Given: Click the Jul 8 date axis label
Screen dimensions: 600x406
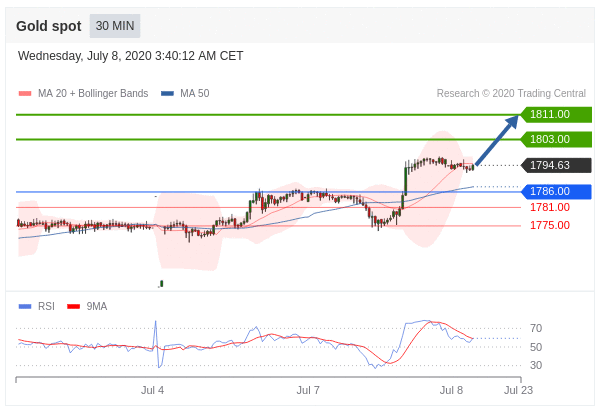Looking at the screenshot, I should pos(451,390).
